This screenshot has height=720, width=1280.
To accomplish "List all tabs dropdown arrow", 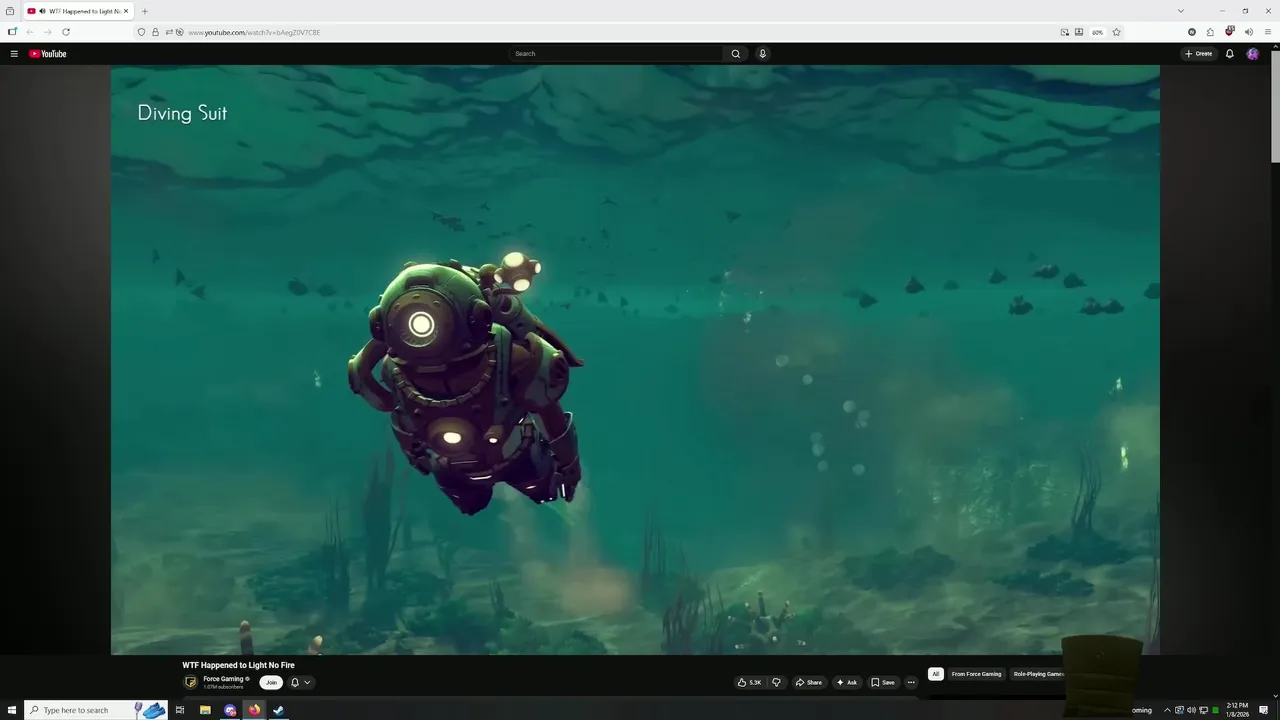I will (1181, 11).
